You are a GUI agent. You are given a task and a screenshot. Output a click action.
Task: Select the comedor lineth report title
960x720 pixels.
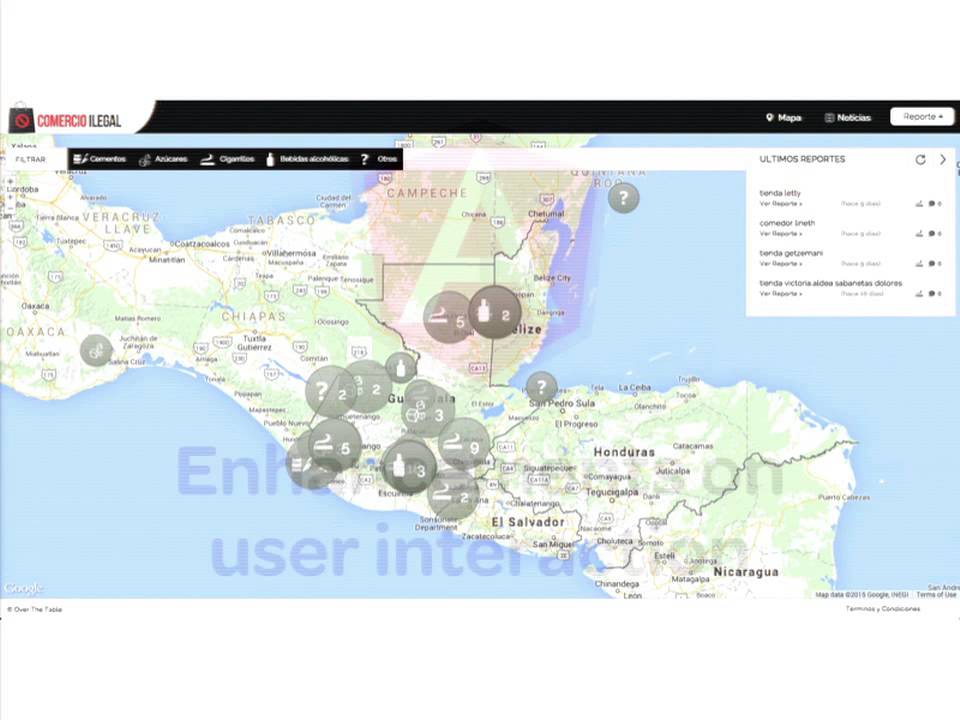(x=787, y=223)
